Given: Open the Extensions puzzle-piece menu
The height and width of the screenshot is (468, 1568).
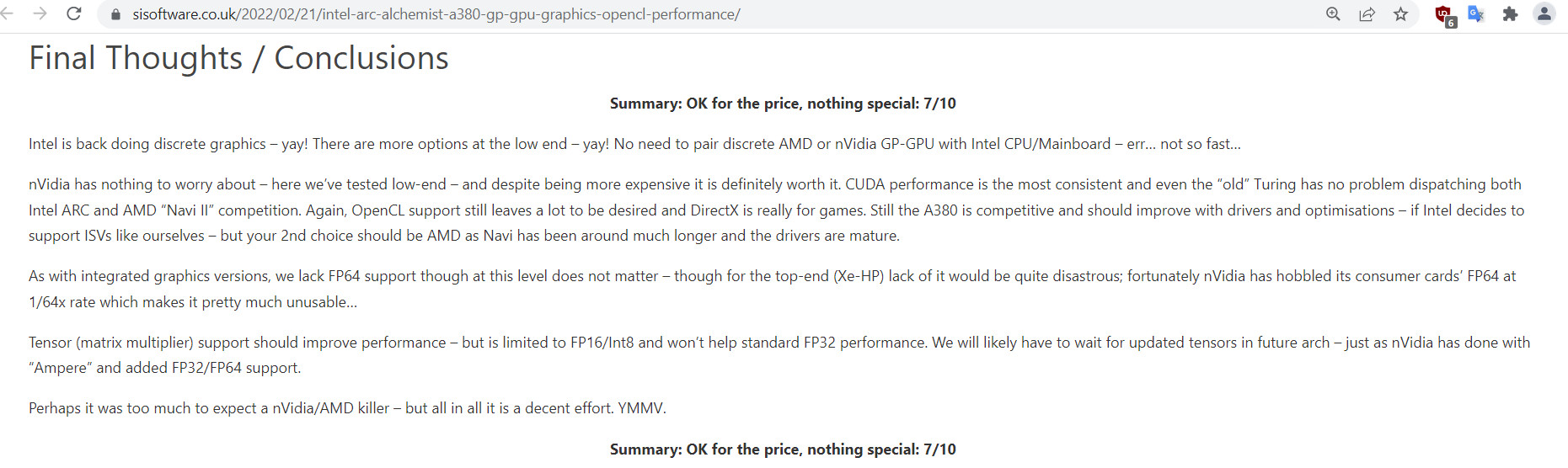Looking at the screenshot, I should pyautogui.click(x=1510, y=14).
